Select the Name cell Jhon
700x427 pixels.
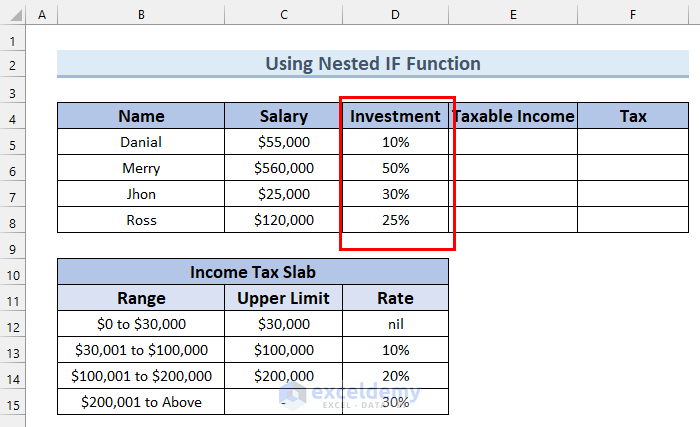[141, 194]
